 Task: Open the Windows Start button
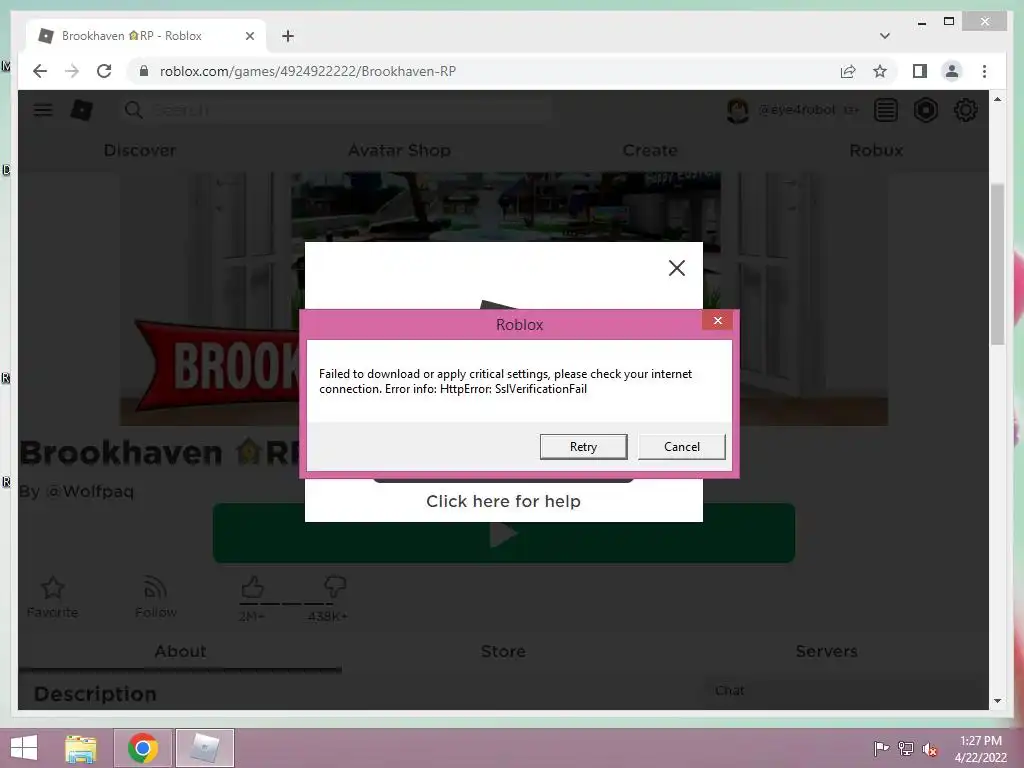(x=24, y=748)
